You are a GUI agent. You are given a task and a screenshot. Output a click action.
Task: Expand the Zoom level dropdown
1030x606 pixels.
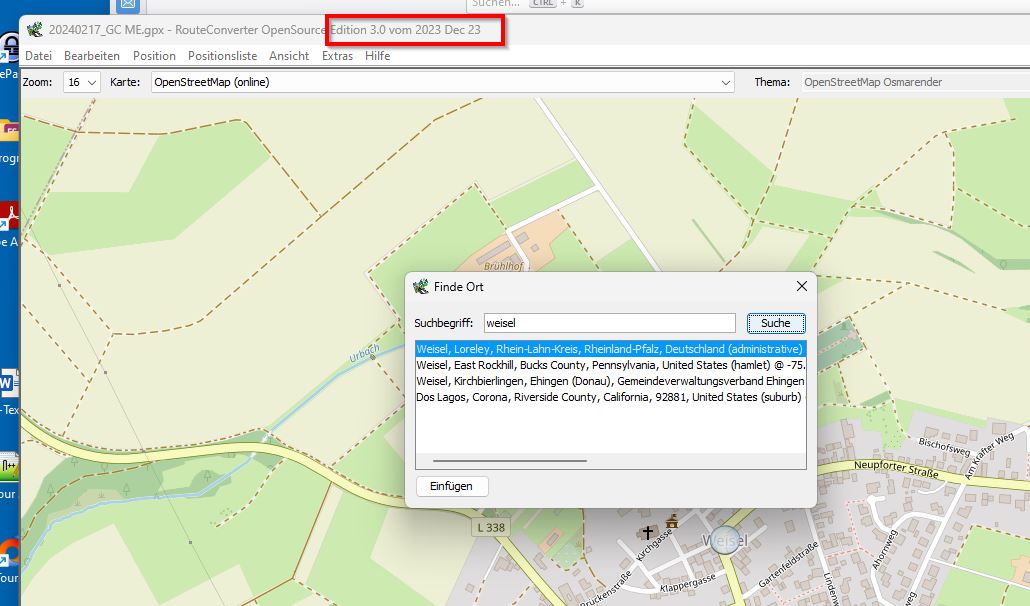tap(82, 82)
